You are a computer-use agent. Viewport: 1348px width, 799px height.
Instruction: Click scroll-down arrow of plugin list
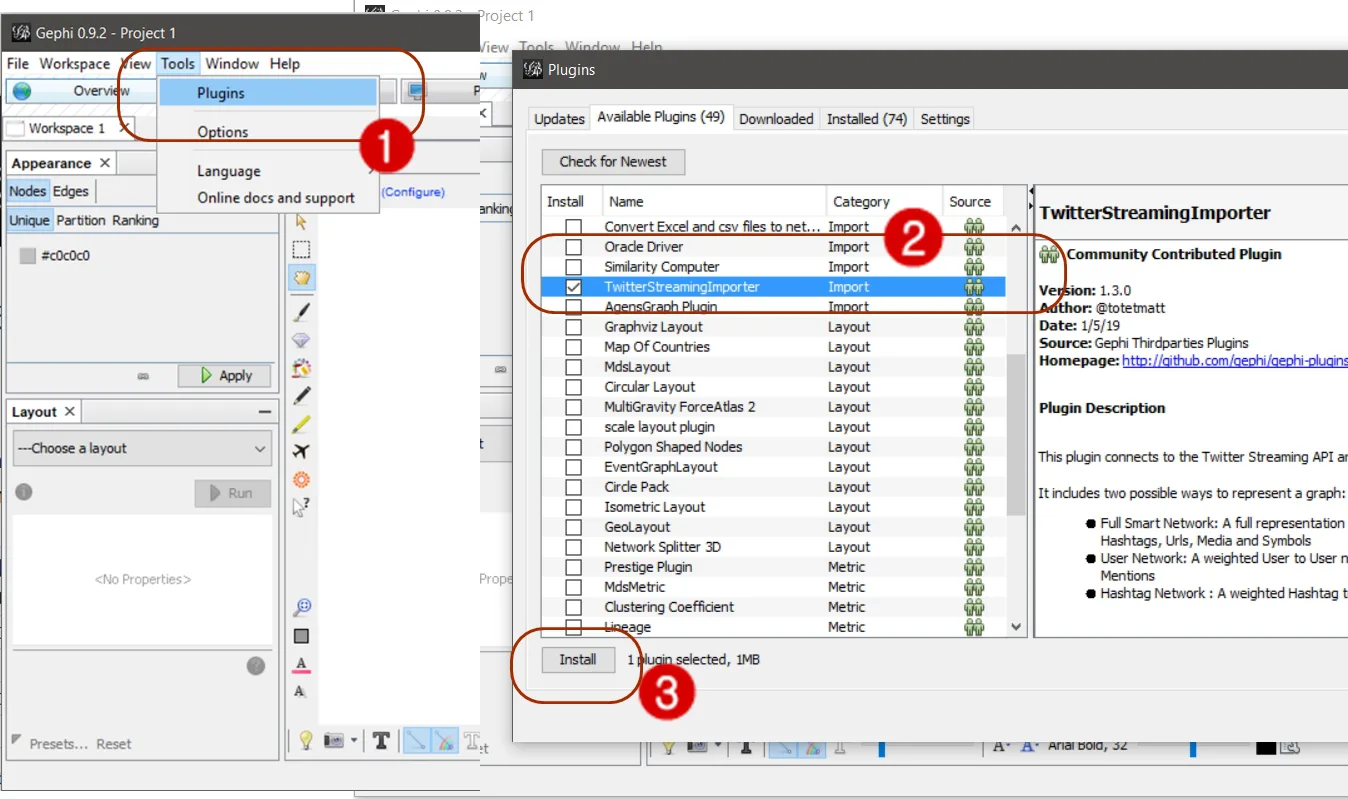tap(1016, 627)
